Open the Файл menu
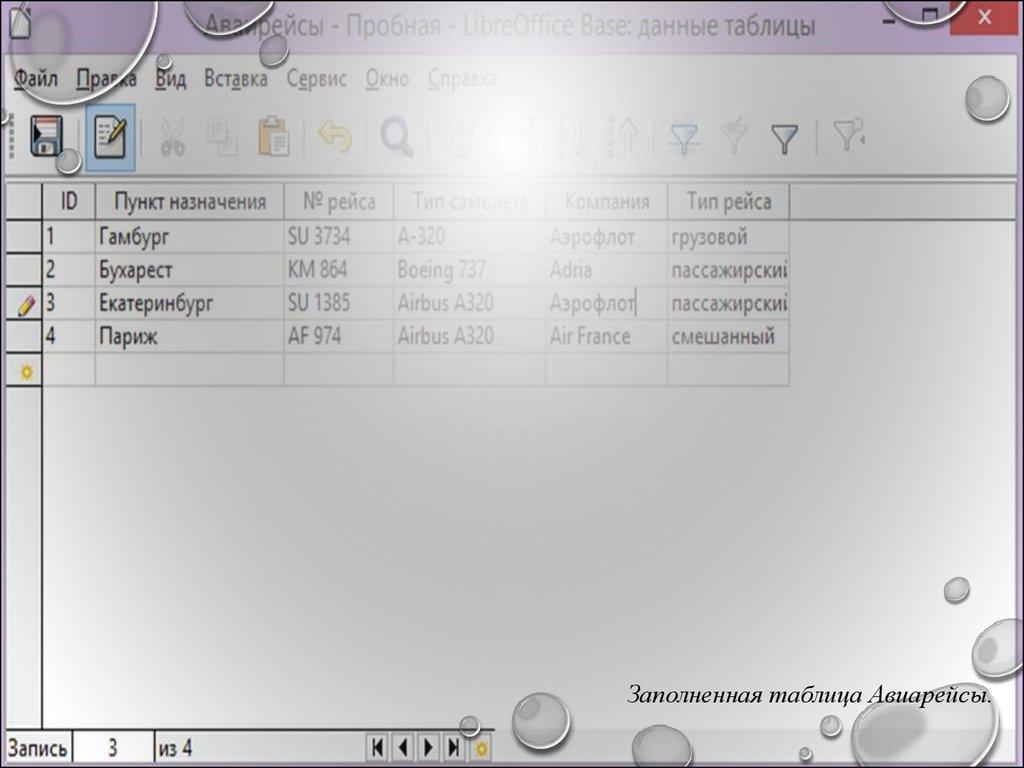The height and width of the screenshot is (768, 1024). point(35,78)
